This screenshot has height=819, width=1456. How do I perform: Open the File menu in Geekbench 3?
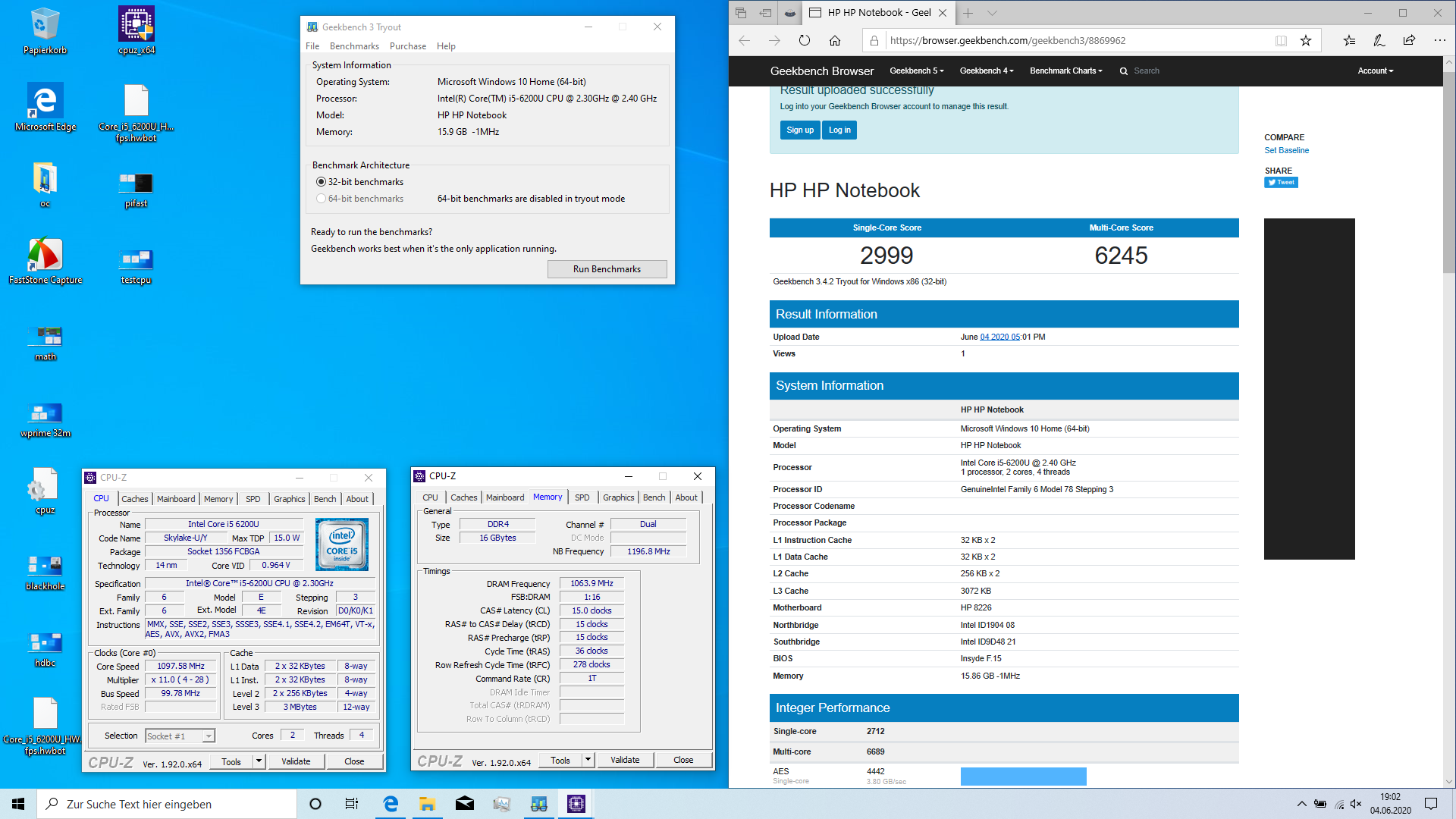(x=312, y=46)
